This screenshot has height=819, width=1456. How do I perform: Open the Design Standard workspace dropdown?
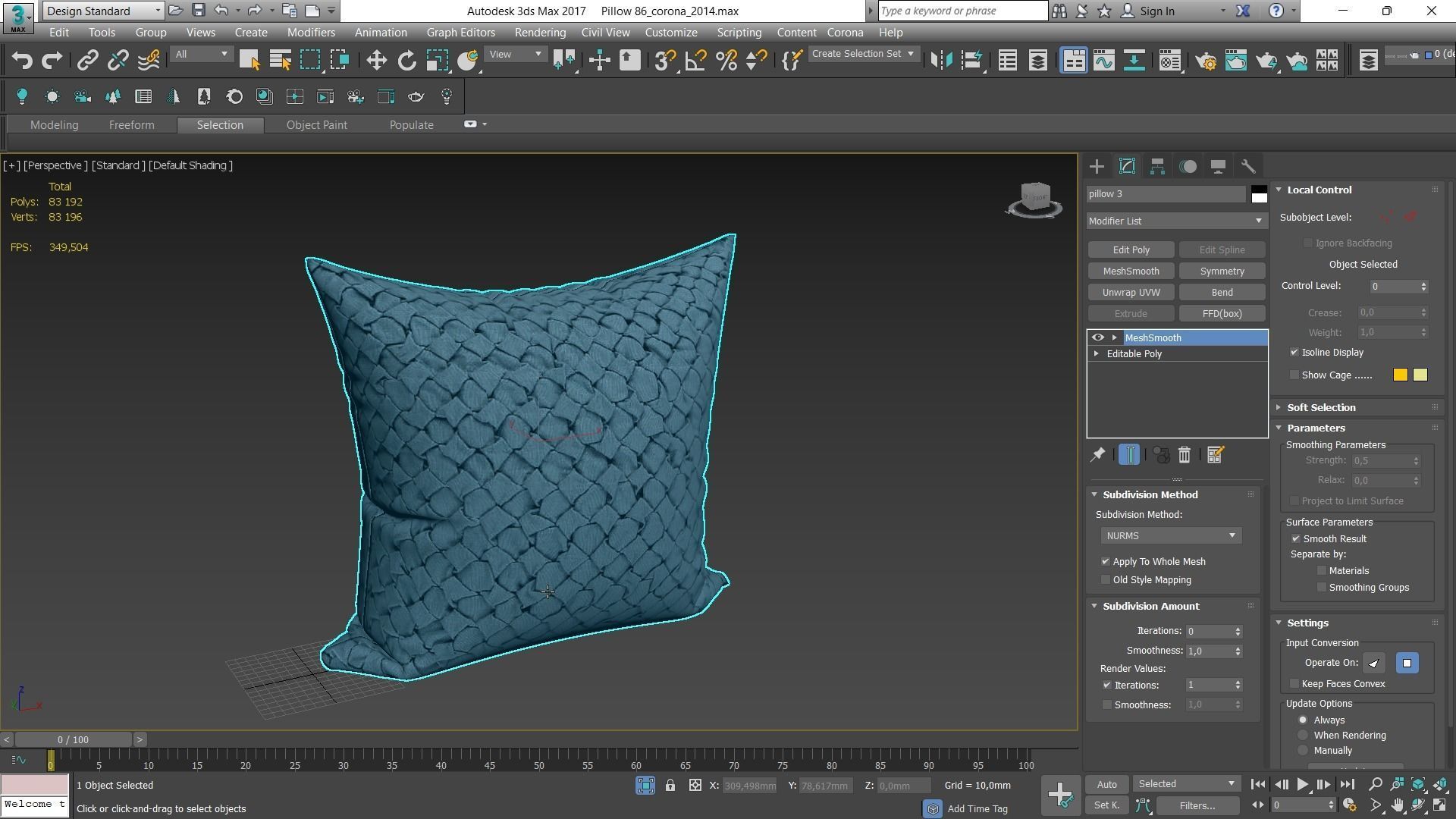click(x=103, y=11)
